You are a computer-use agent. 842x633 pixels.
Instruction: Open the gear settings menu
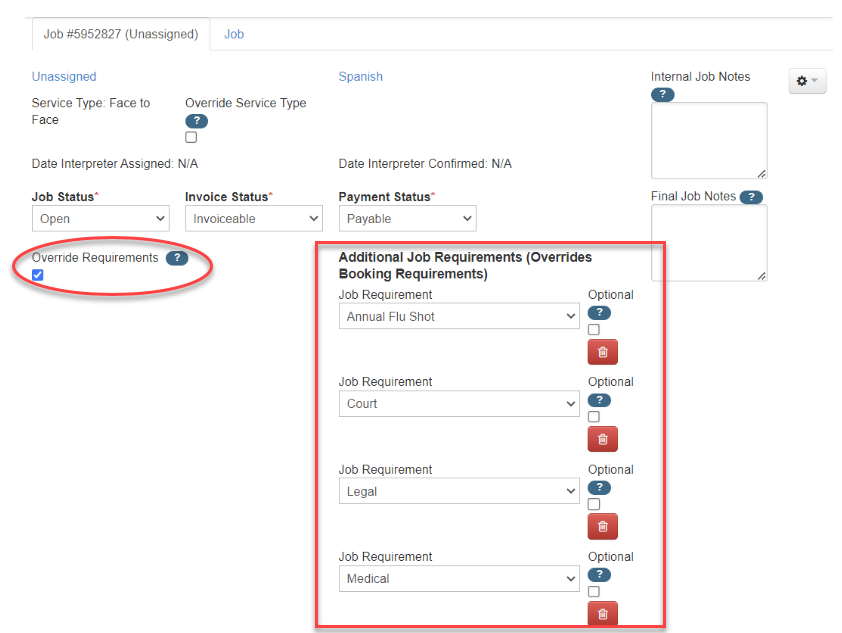(x=807, y=81)
